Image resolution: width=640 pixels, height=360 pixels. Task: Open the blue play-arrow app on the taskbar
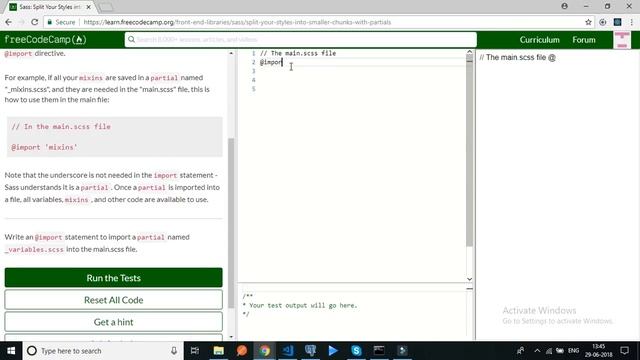(x=333, y=351)
